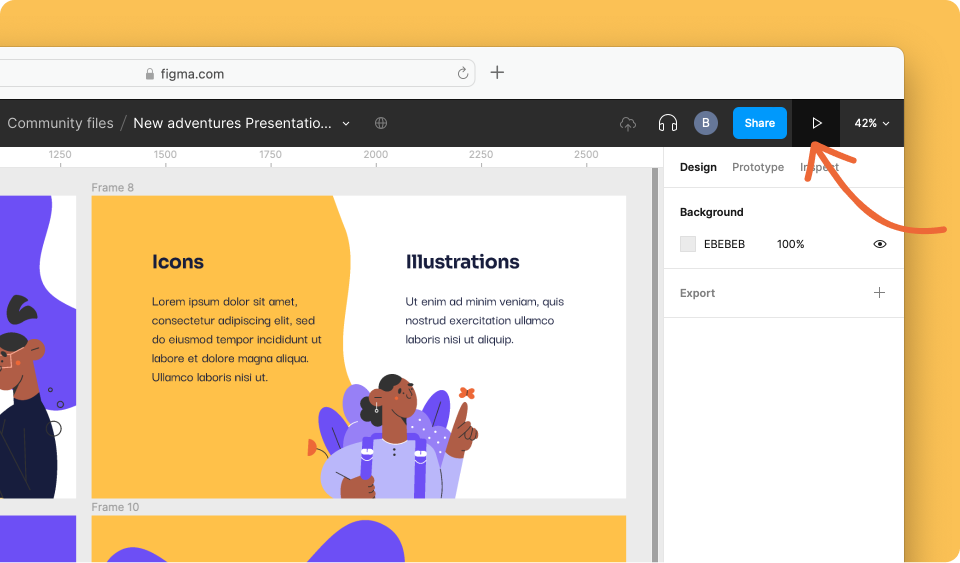Click the figma.com address bar
The image size is (960, 563).
point(238,73)
